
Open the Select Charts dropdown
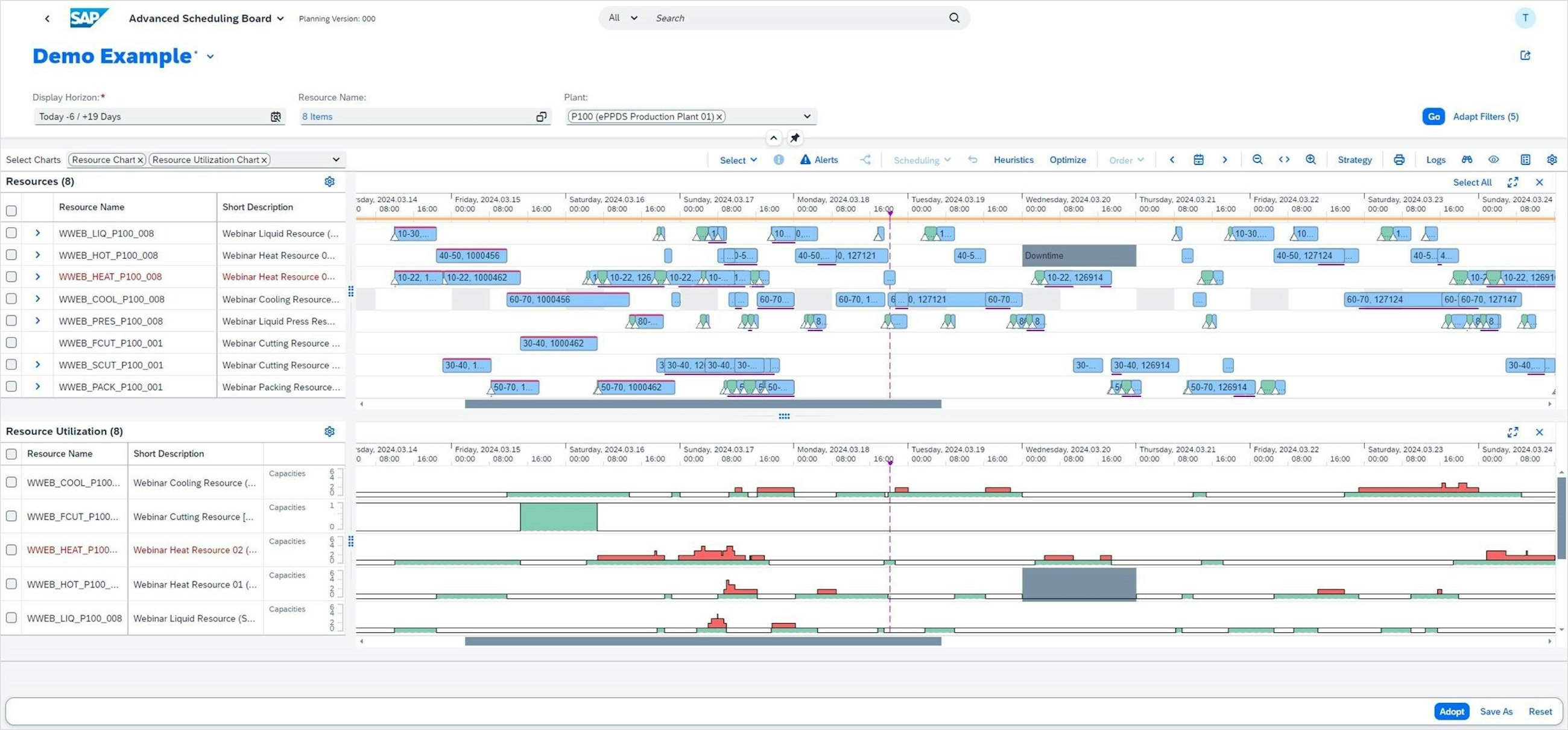pyautogui.click(x=335, y=159)
